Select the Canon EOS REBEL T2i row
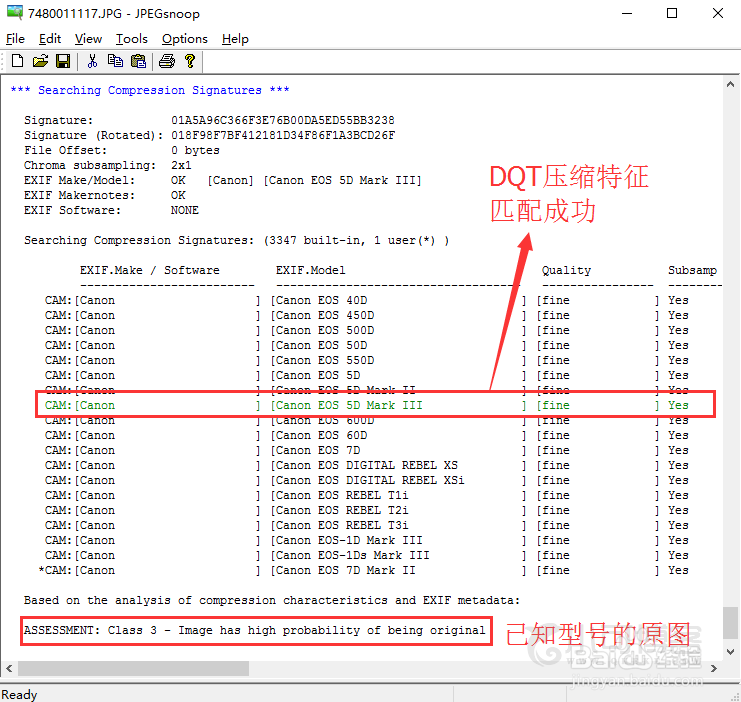The image size is (741, 702). [x=366, y=510]
